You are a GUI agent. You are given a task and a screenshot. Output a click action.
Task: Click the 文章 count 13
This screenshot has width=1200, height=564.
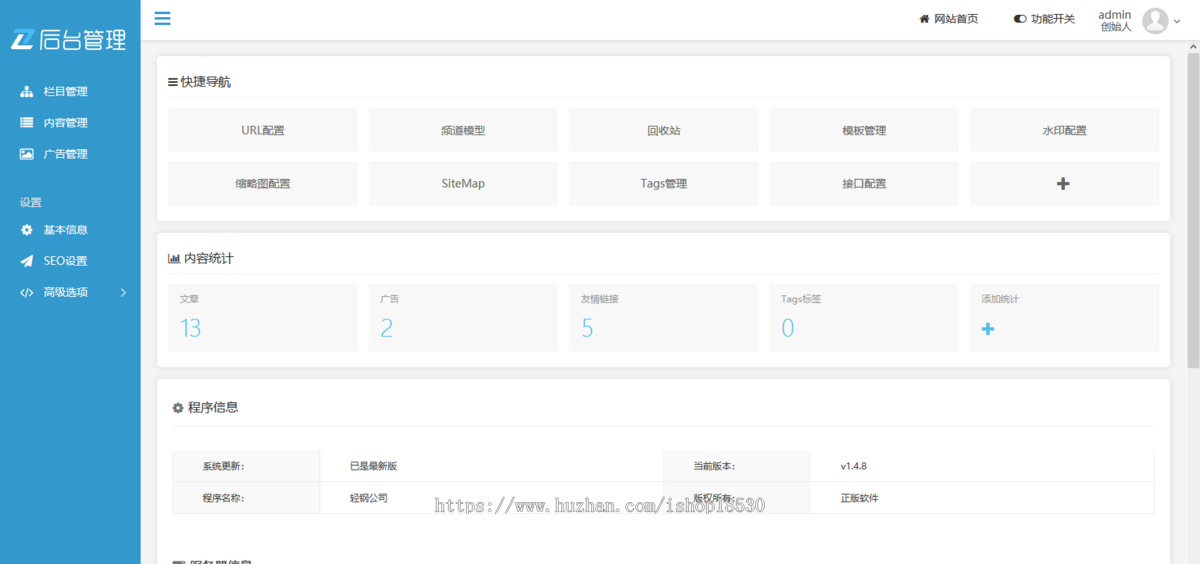[191, 328]
